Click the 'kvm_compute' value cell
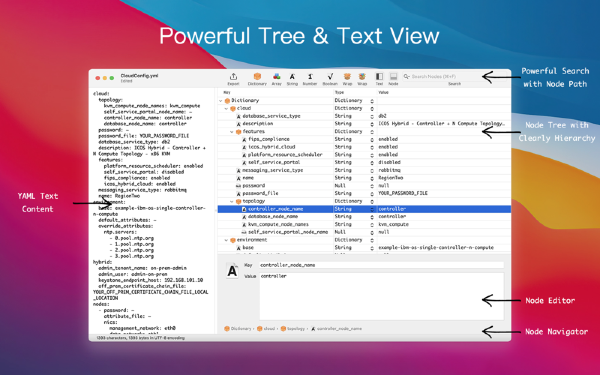 pyautogui.click(x=393, y=225)
